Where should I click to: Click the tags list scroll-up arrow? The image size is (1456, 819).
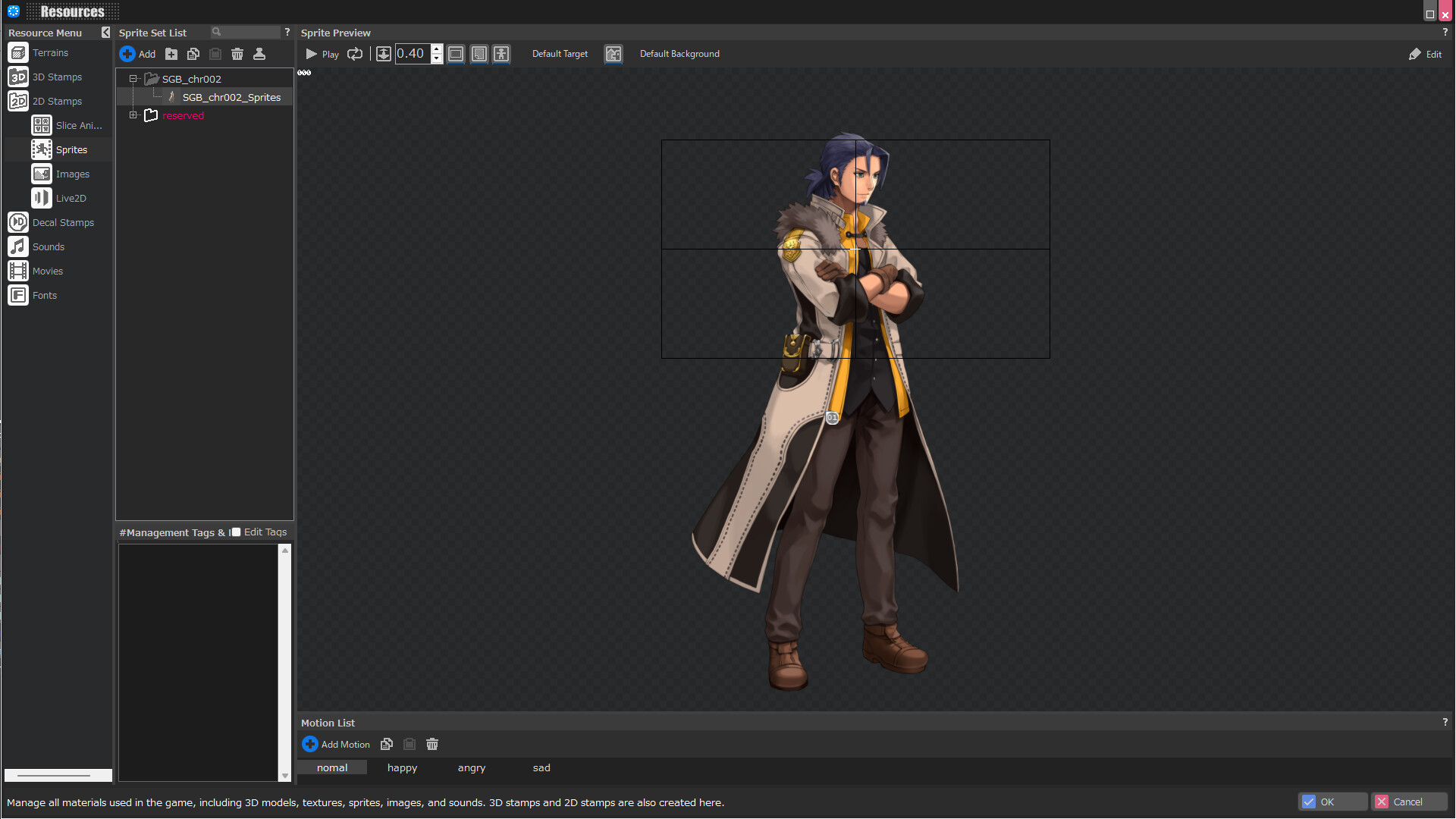[285, 551]
